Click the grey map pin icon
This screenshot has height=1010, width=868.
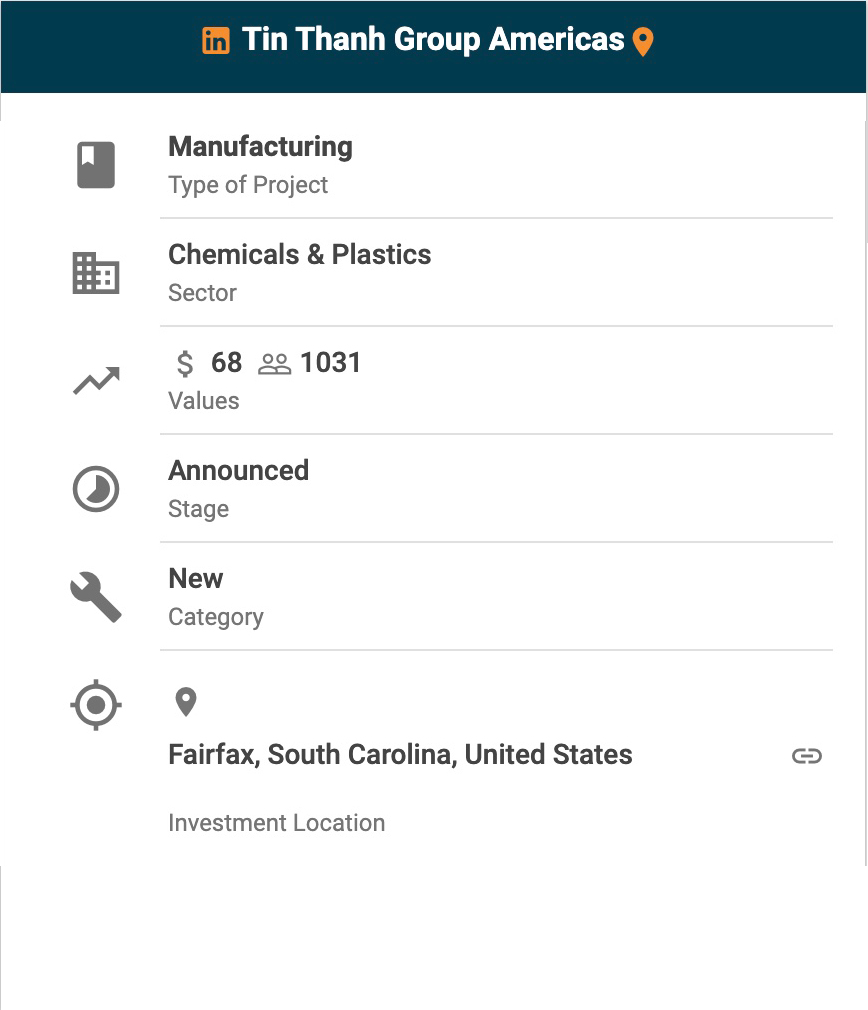tap(185, 702)
